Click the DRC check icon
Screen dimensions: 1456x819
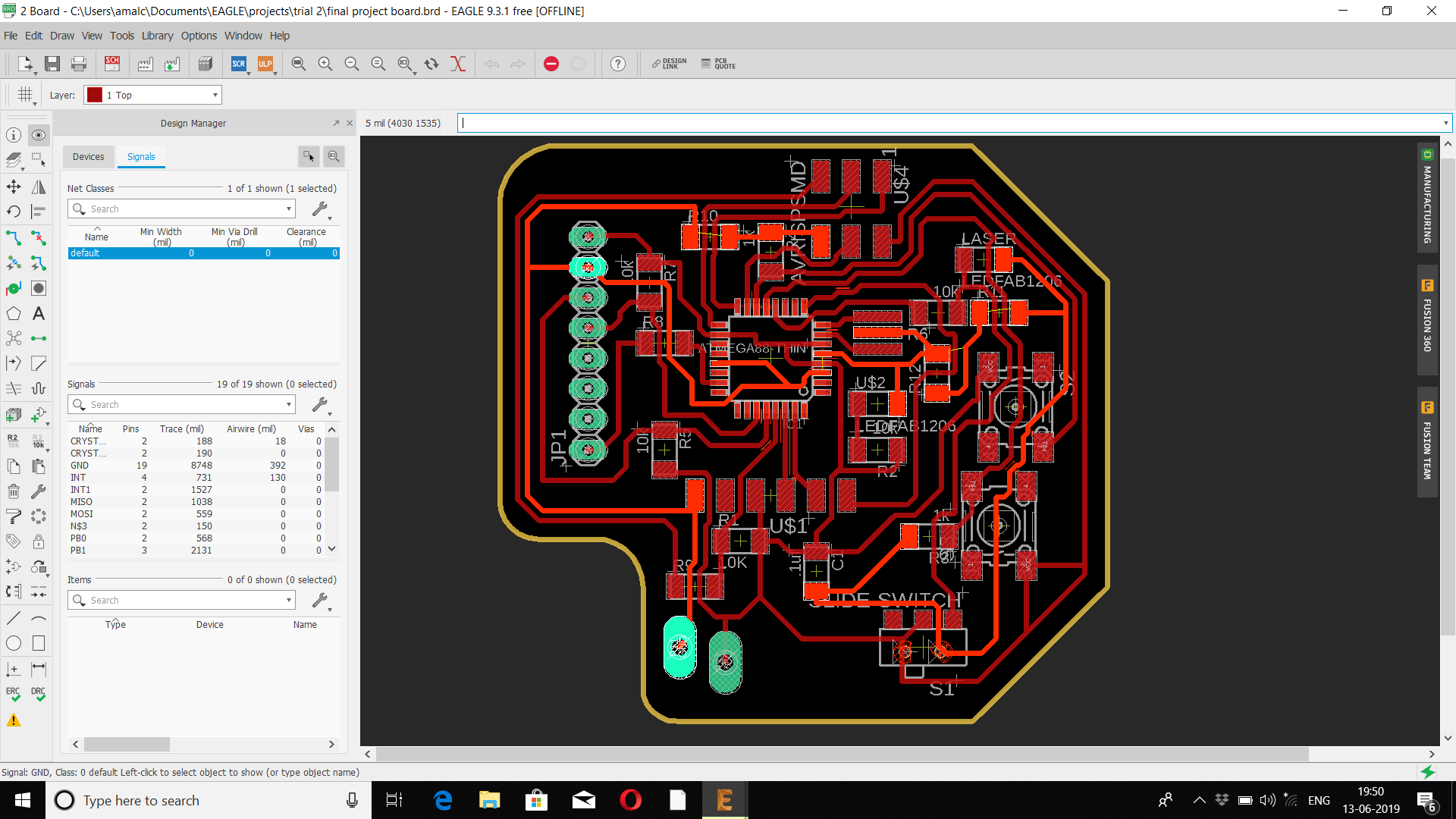38,694
